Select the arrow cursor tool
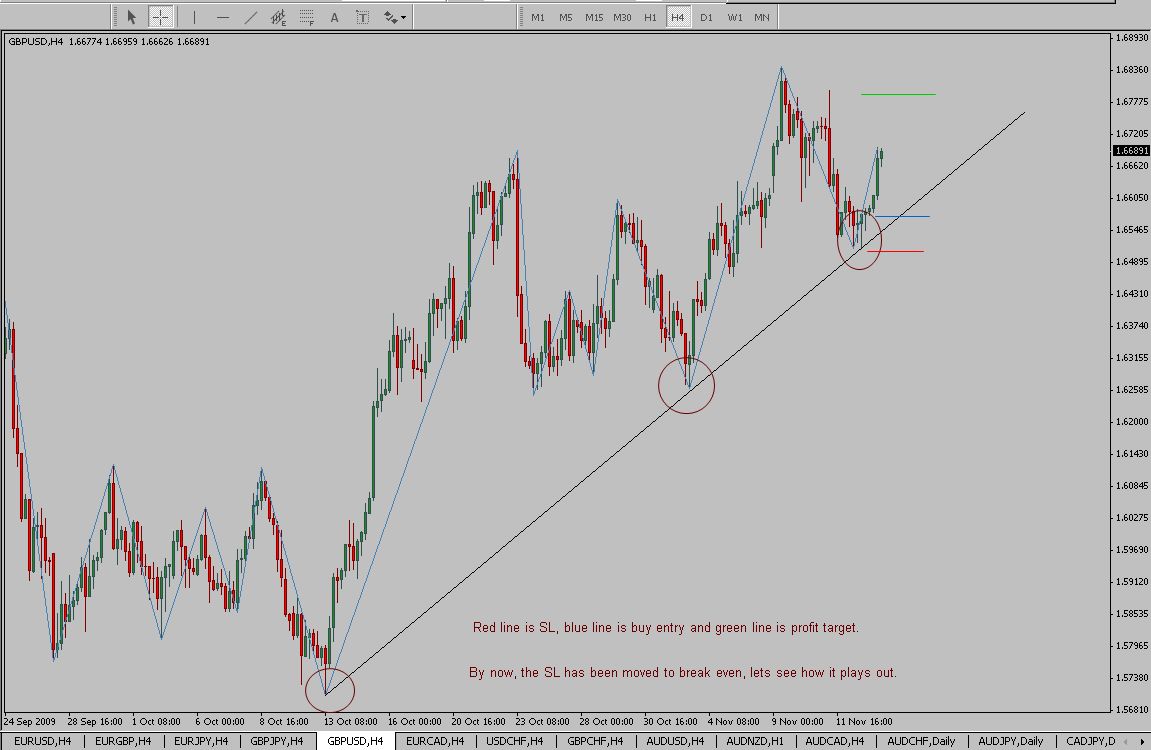Screen dimensions: 1151x750 [x=131, y=17]
